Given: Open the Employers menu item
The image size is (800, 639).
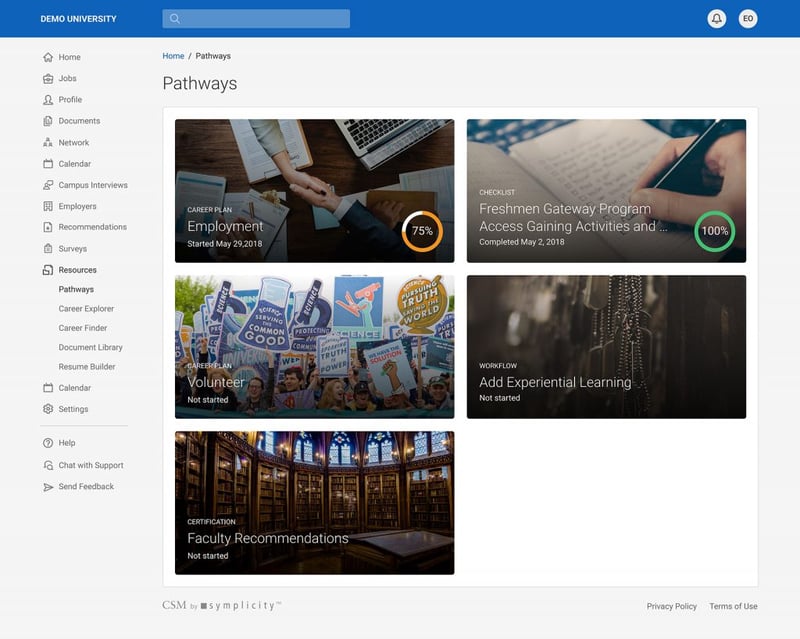Looking at the screenshot, I should pos(77,206).
